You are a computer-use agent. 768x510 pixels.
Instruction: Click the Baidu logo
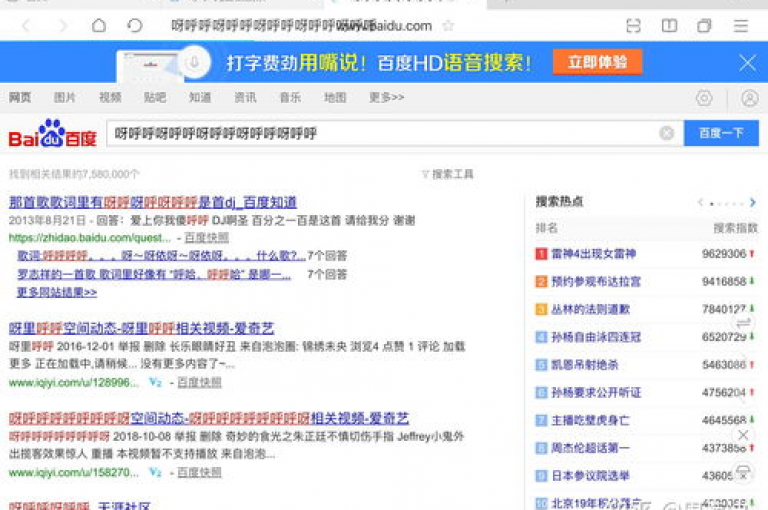coord(52,133)
